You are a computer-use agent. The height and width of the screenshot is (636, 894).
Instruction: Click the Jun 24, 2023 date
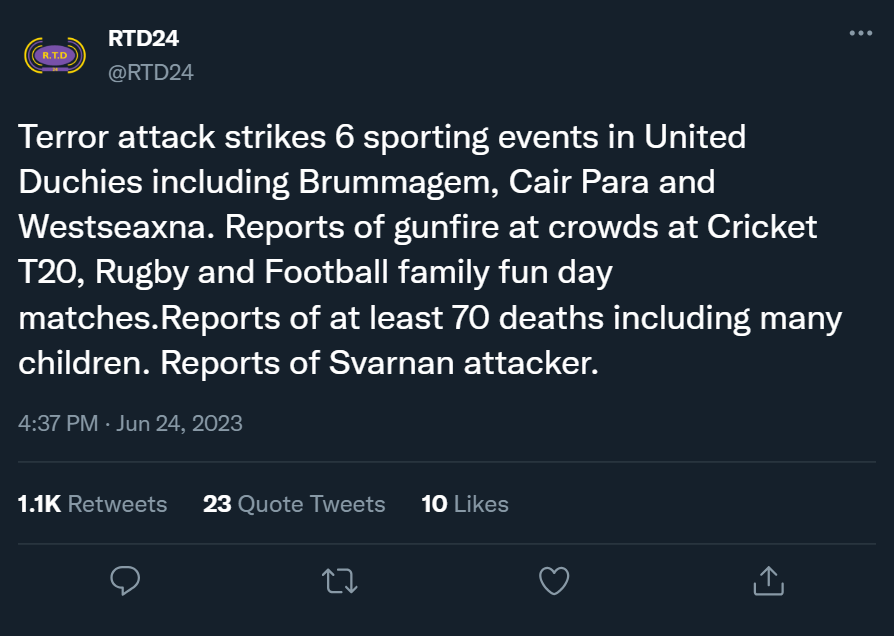(180, 423)
